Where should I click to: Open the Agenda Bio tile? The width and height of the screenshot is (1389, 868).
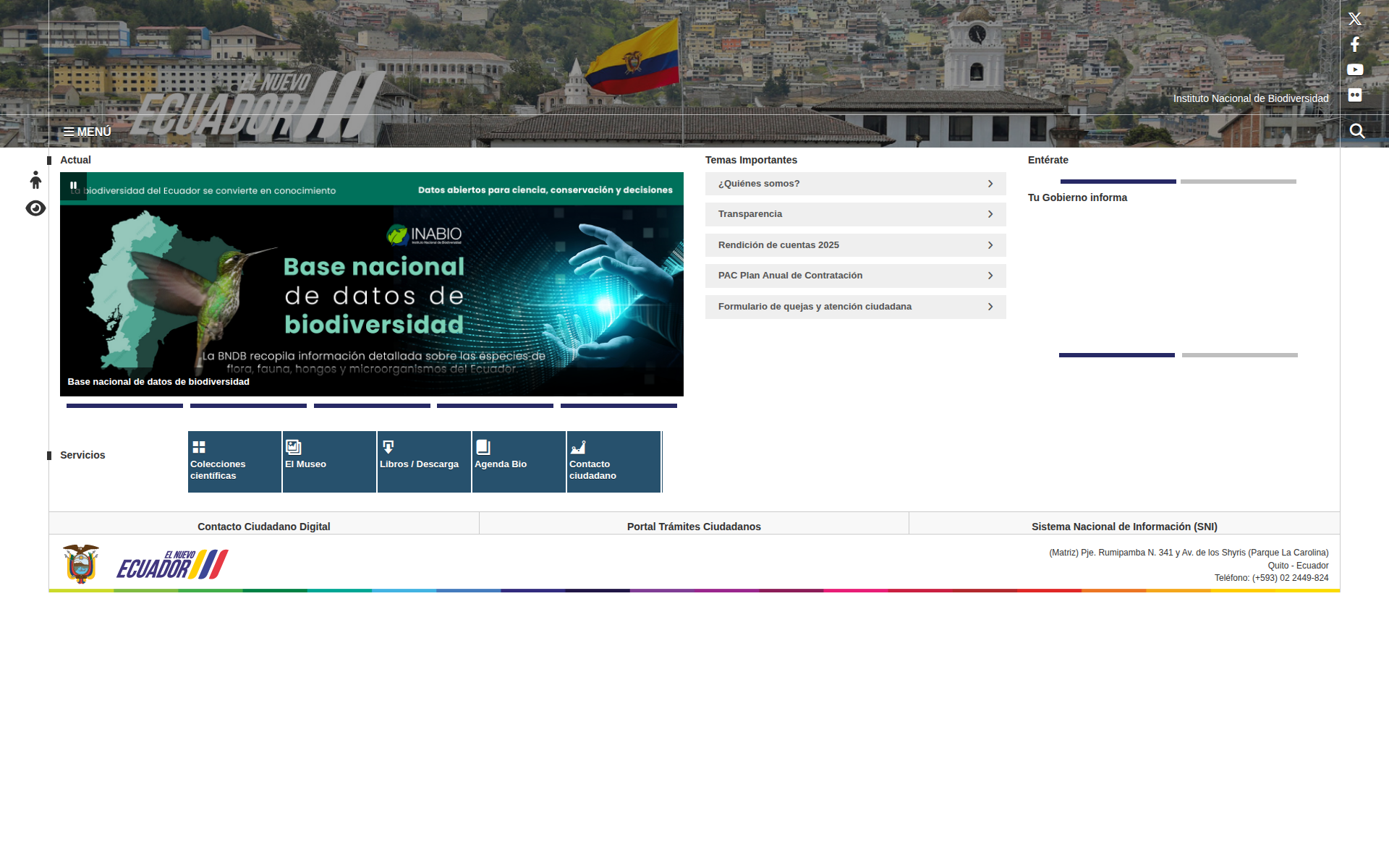[x=519, y=461]
